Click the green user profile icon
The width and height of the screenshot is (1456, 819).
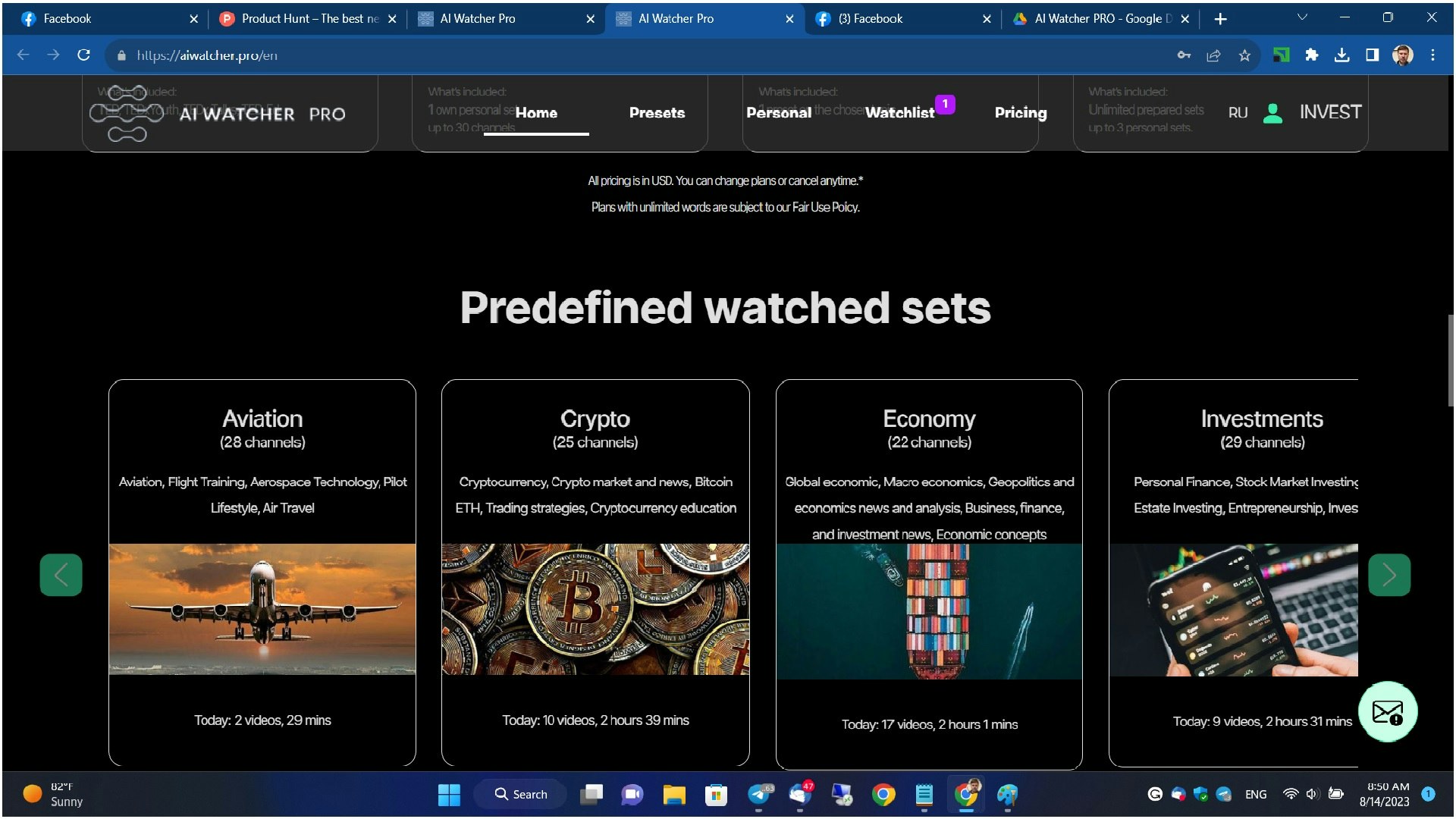point(1273,113)
